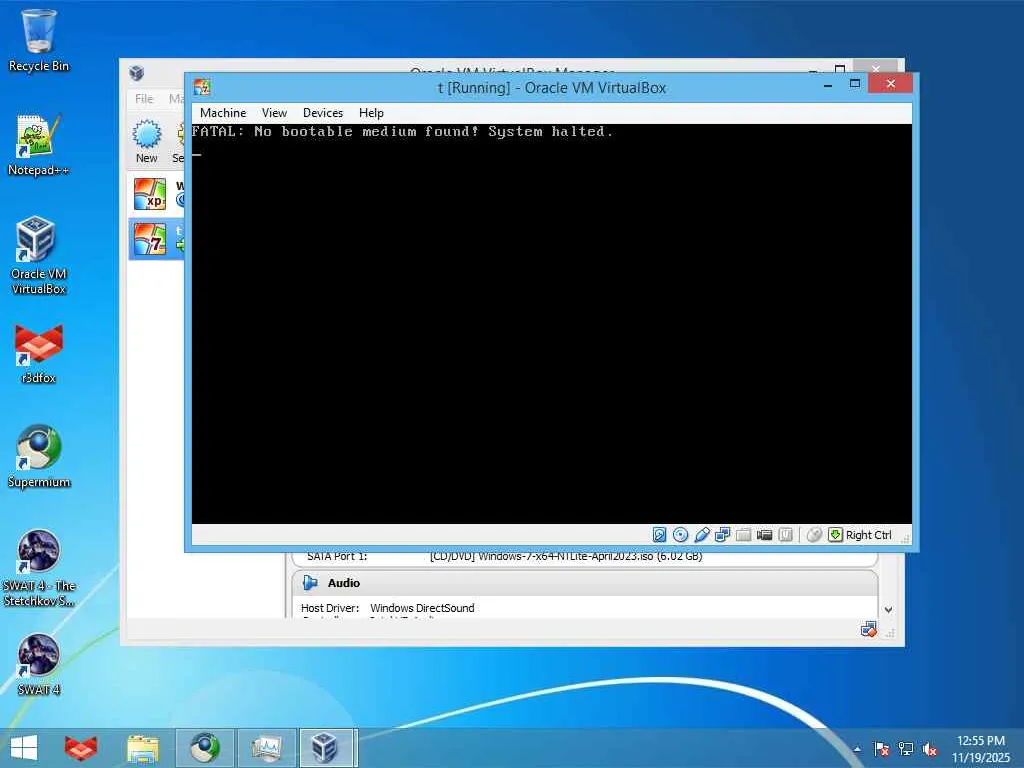Open the clock showing 12:55 PM
This screenshot has height=768, width=1024.
(981, 749)
